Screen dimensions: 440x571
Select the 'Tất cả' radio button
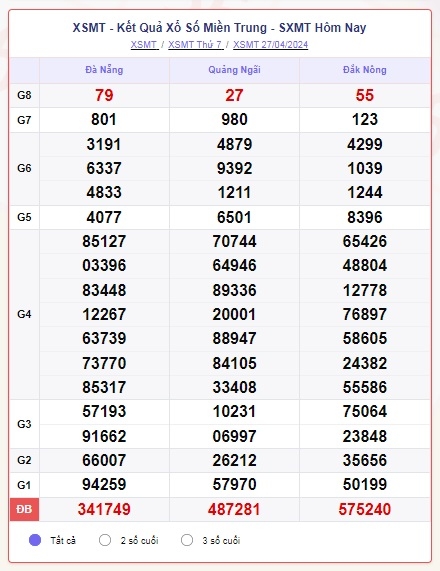click(x=35, y=540)
